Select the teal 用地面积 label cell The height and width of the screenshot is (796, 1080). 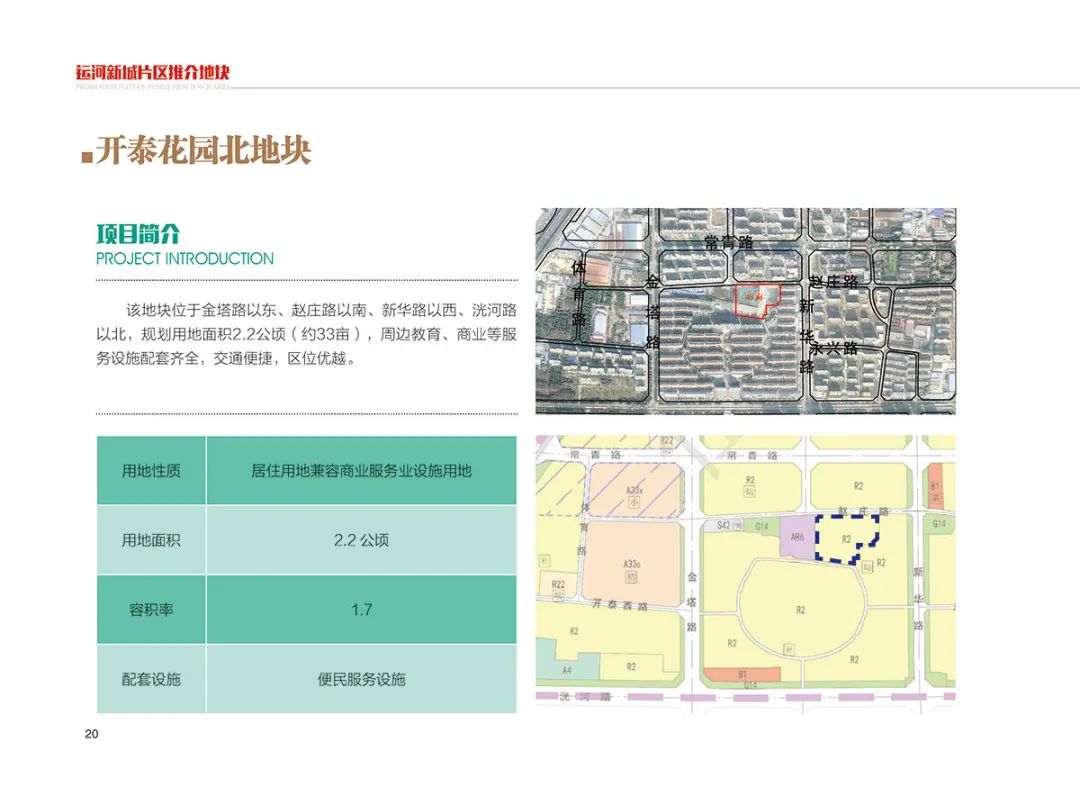(x=150, y=539)
